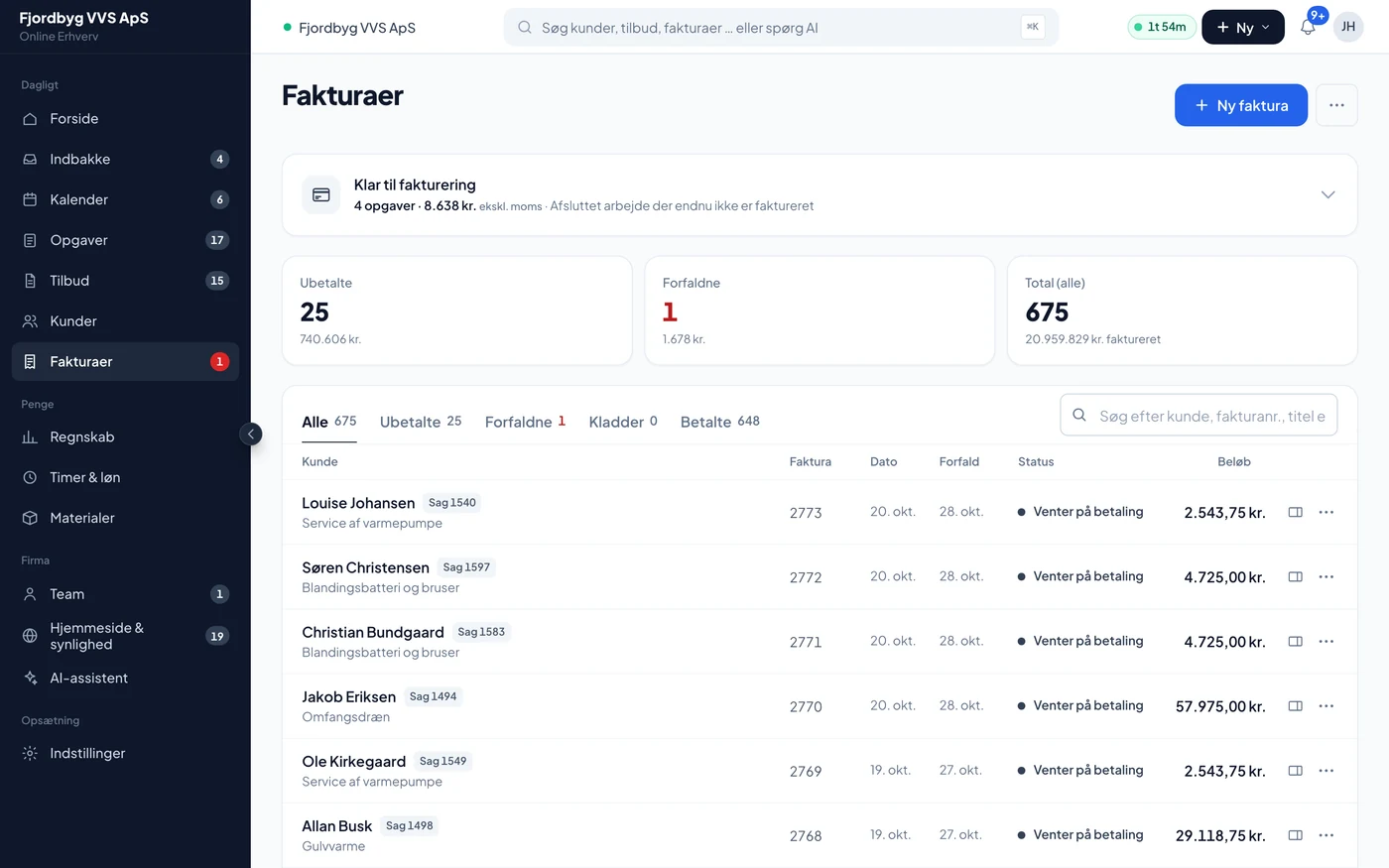Open preview panel for Søren Christensen invoice
The image size is (1389, 868).
[x=1295, y=576]
